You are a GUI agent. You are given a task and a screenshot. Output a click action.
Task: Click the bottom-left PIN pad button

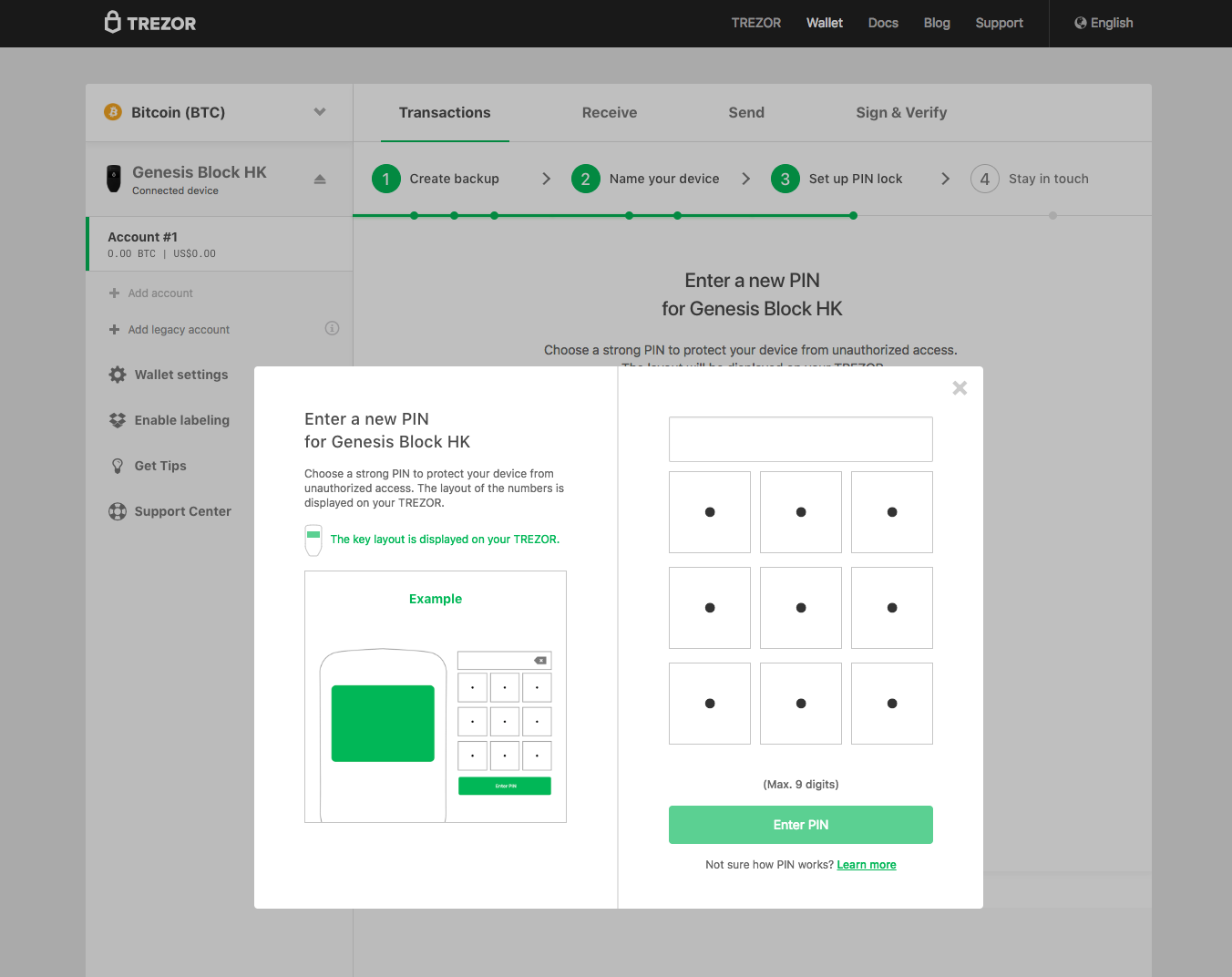click(x=710, y=704)
